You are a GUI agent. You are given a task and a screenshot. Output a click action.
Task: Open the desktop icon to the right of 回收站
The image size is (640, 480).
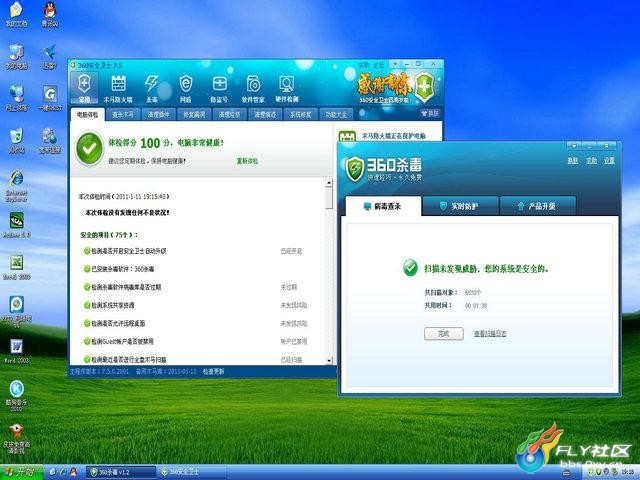click(x=50, y=140)
